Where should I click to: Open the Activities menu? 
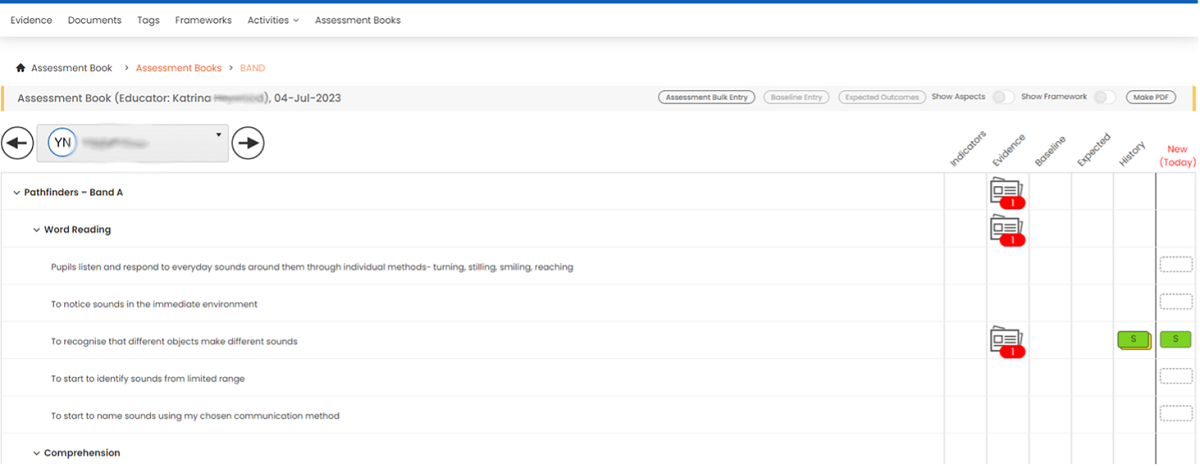point(273,20)
